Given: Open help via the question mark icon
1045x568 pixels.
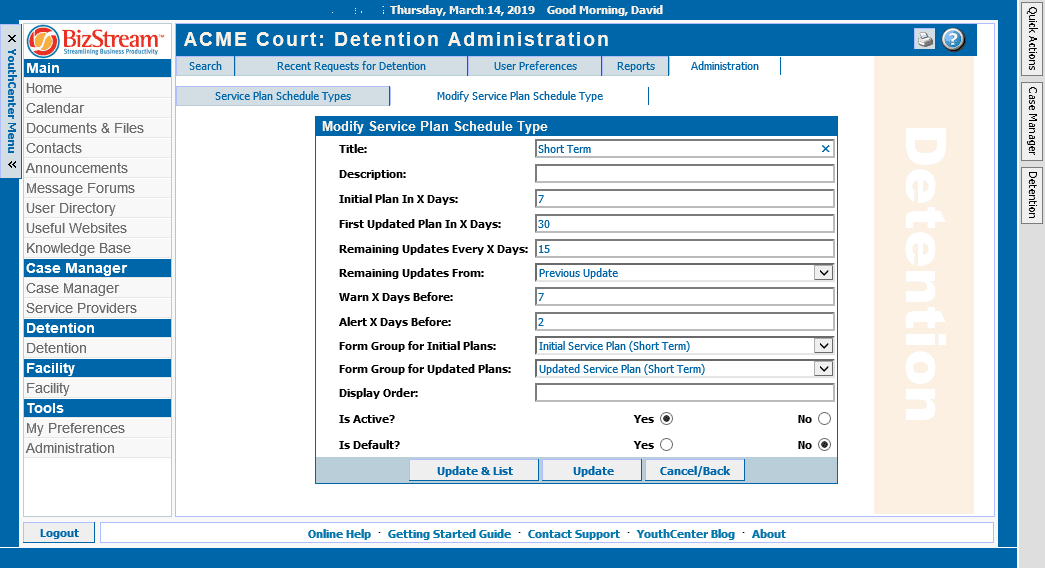Looking at the screenshot, I should tap(953, 39).
